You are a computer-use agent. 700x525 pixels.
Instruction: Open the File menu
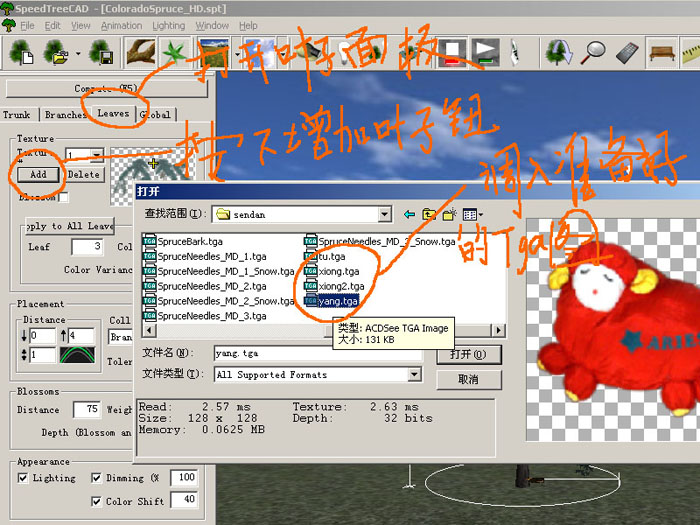point(27,26)
